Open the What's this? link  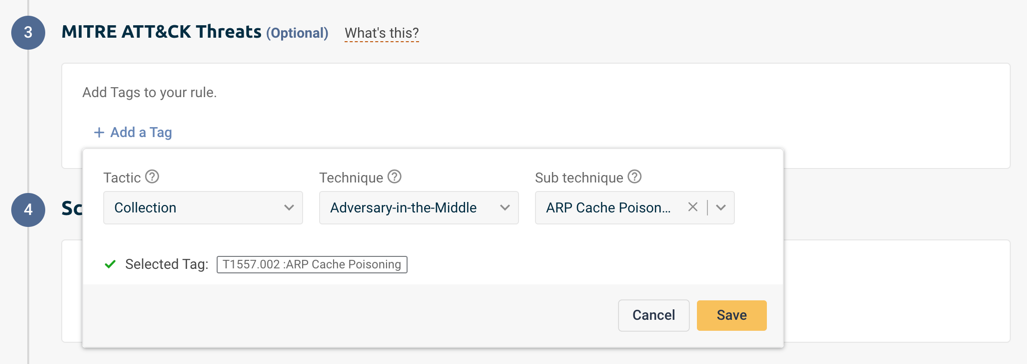[382, 33]
